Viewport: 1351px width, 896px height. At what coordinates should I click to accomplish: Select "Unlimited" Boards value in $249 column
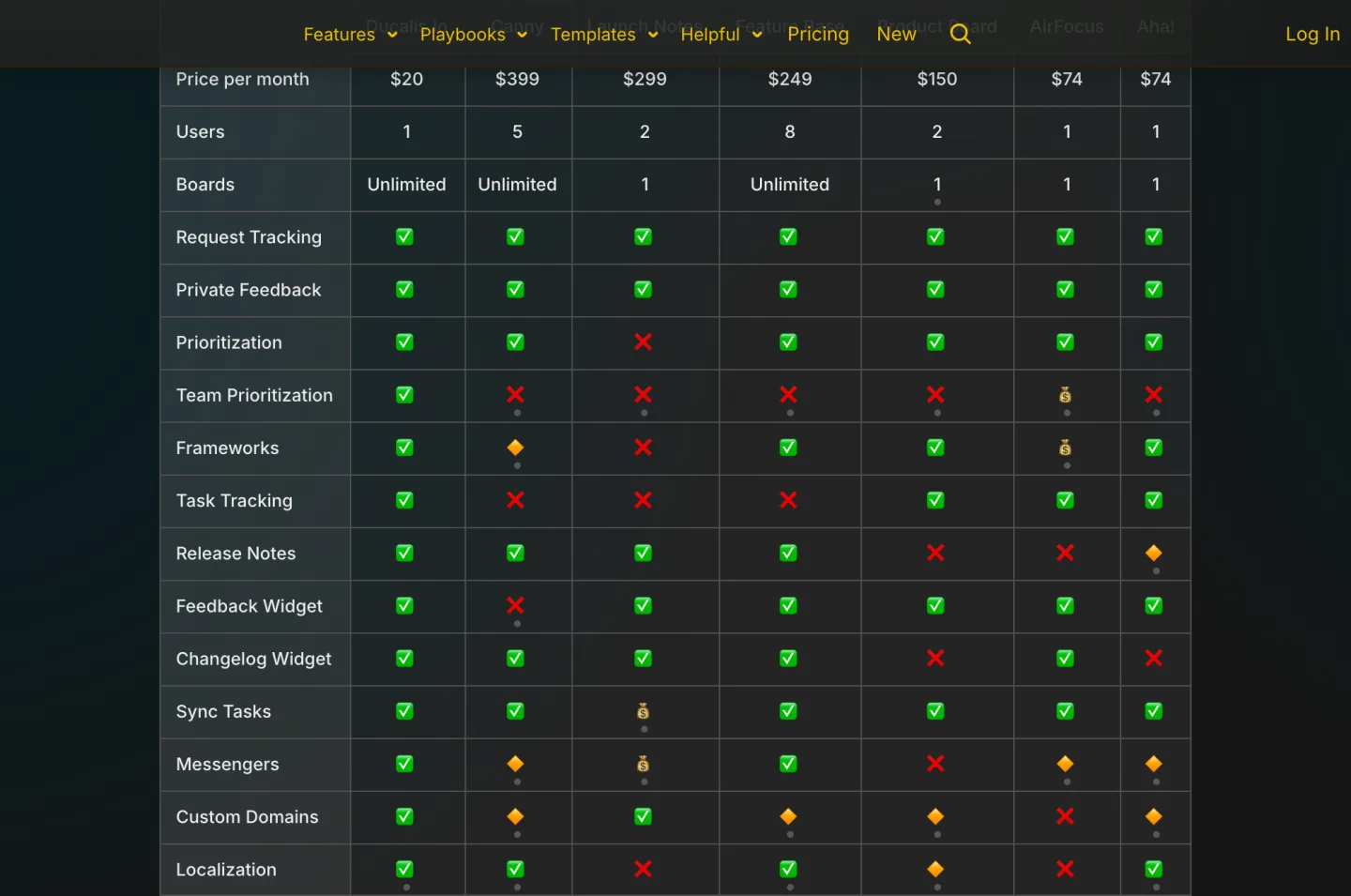(790, 185)
